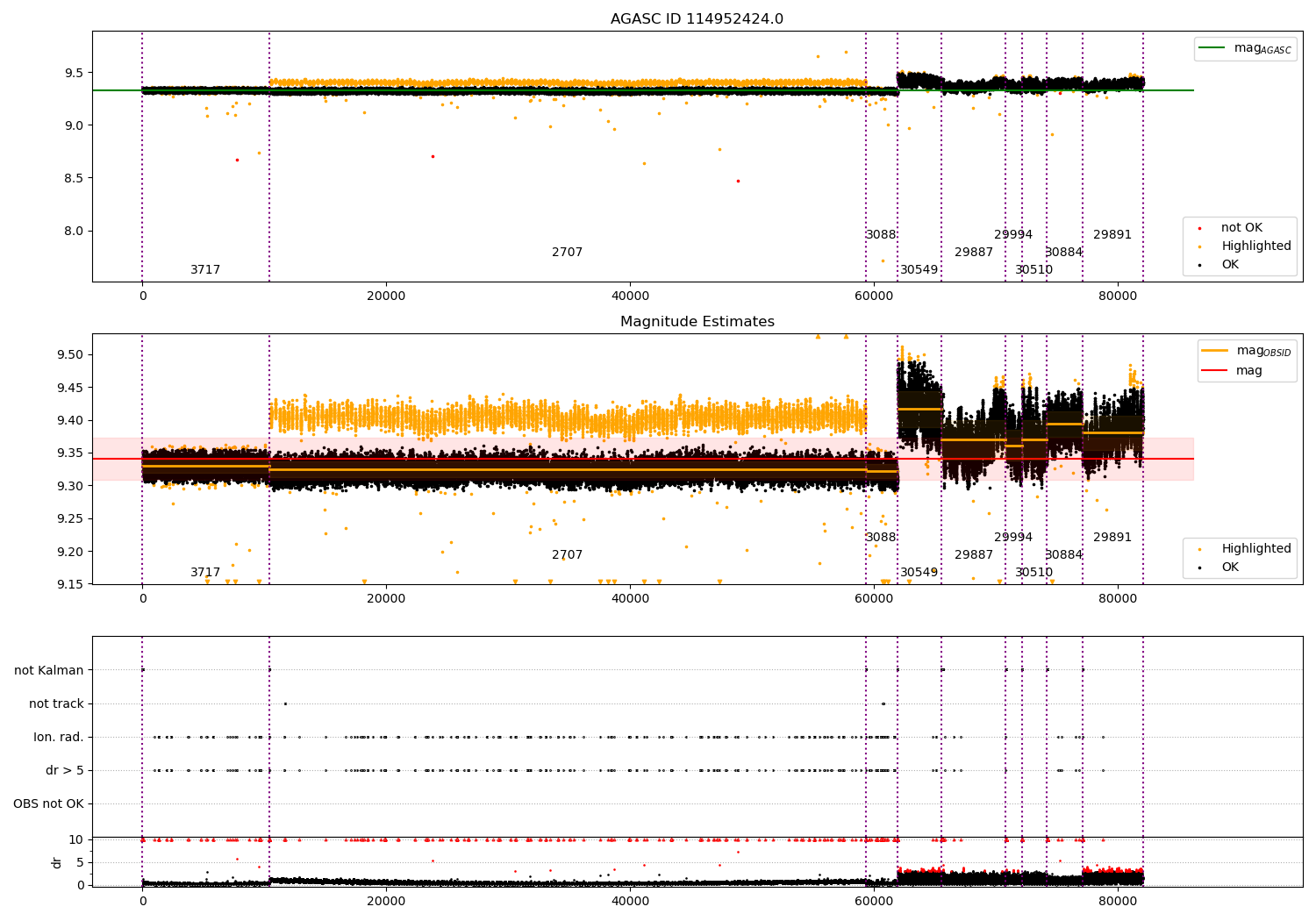Click the rotated 'dr' y-axis label
The width and height of the screenshot is (1316, 921).
[57, 862]
